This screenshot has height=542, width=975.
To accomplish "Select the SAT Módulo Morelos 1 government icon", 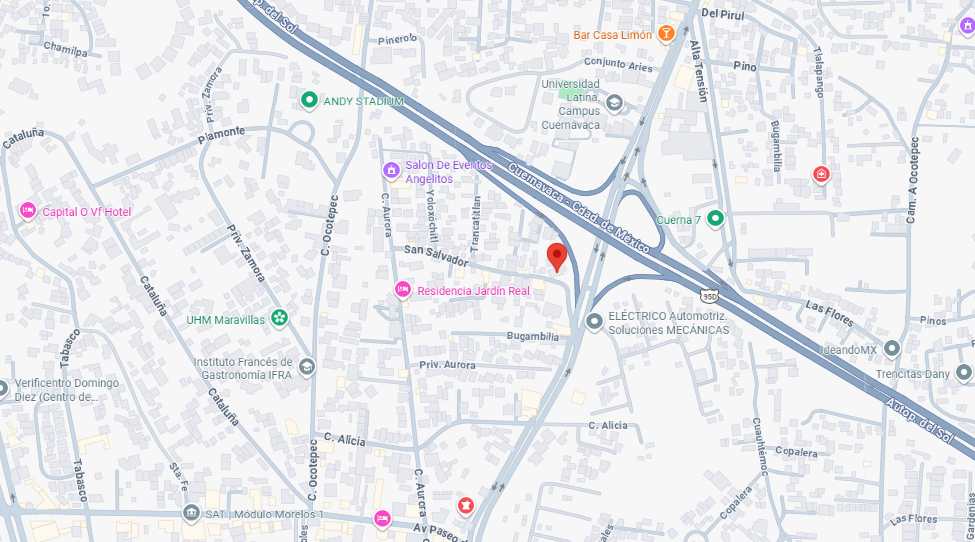I will (x=191, y=513).
